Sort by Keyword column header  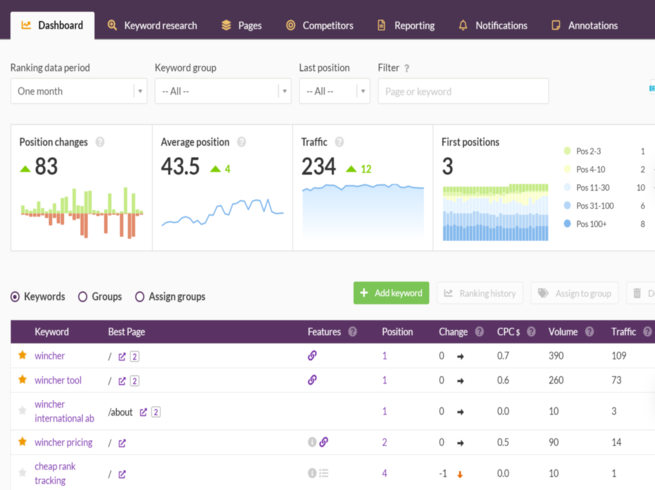click(x=51, y=332)
